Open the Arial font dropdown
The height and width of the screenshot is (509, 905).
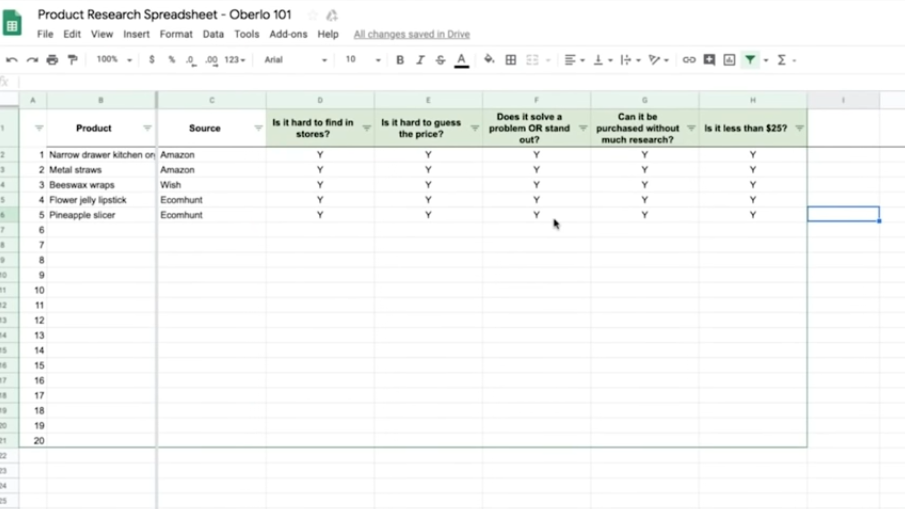[x=295, y=60]
